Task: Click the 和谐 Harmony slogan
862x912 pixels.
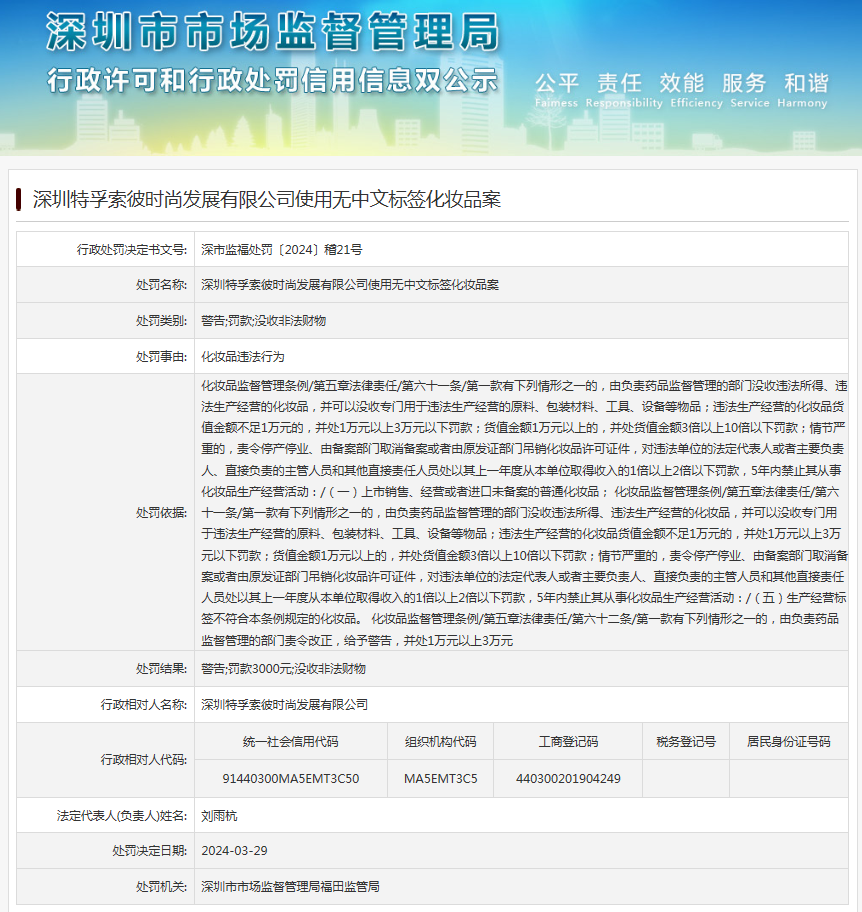Action: tap(802, 90)
